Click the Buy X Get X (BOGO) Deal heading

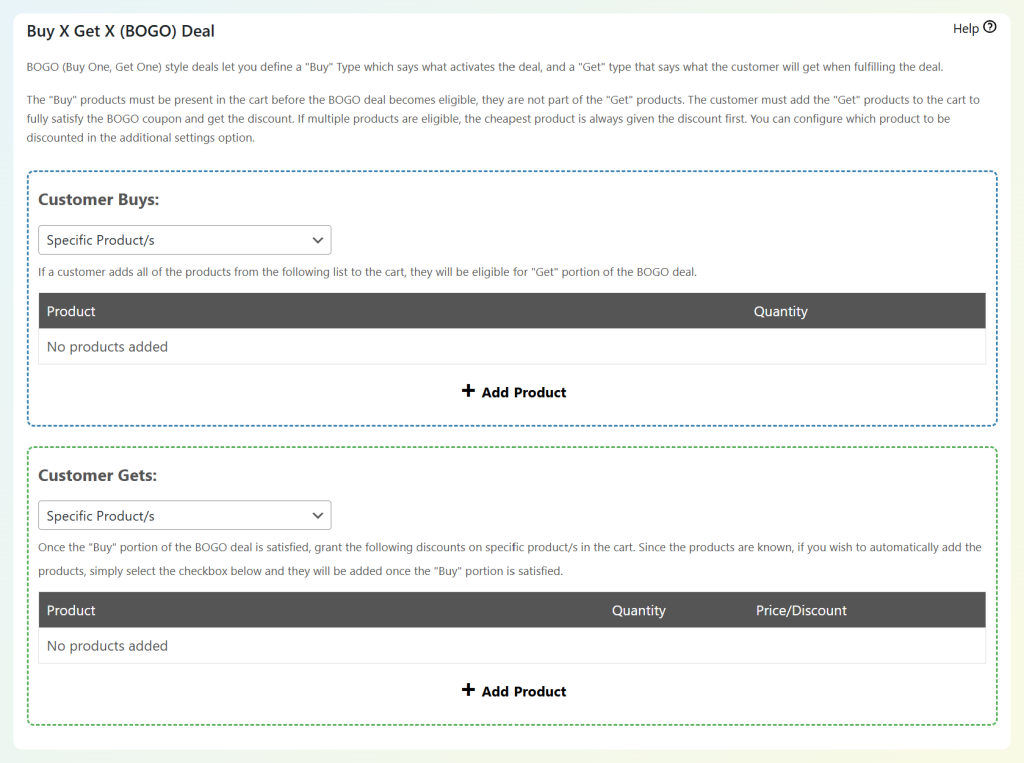pyautogui.click(x=119, y=31)
